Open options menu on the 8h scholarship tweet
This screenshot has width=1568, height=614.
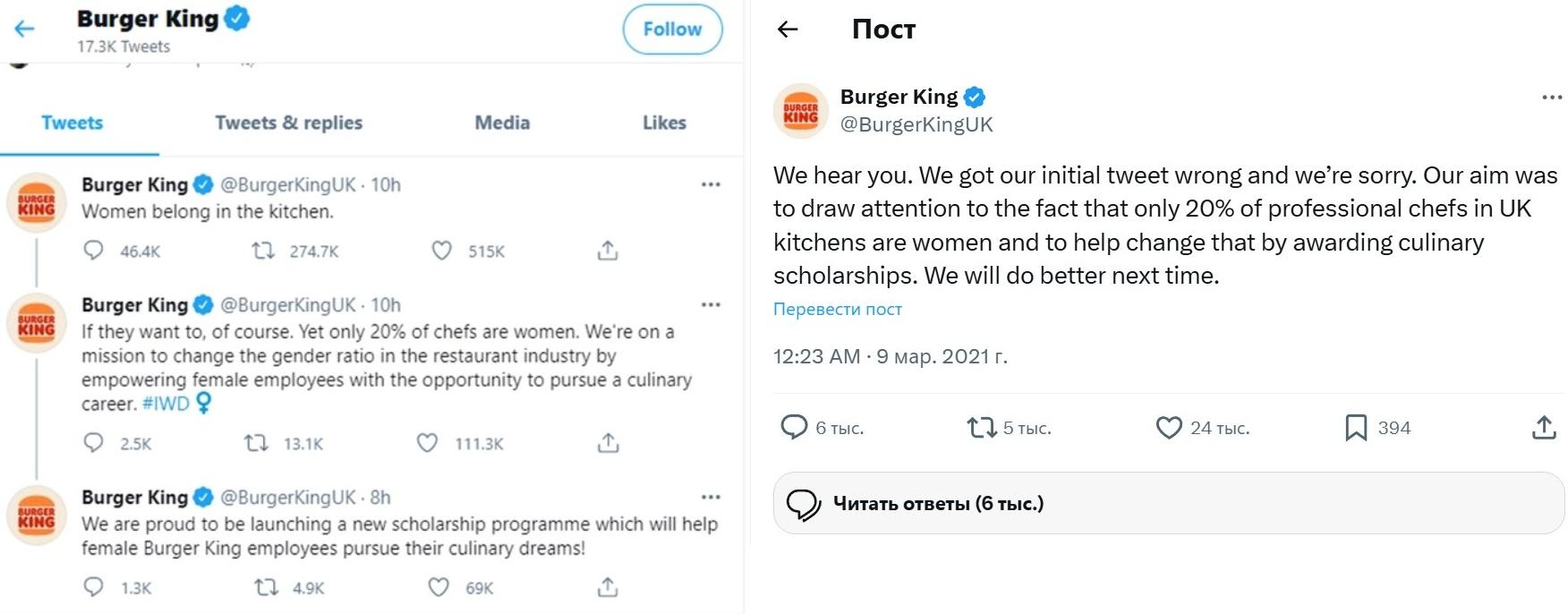[711, 496]
